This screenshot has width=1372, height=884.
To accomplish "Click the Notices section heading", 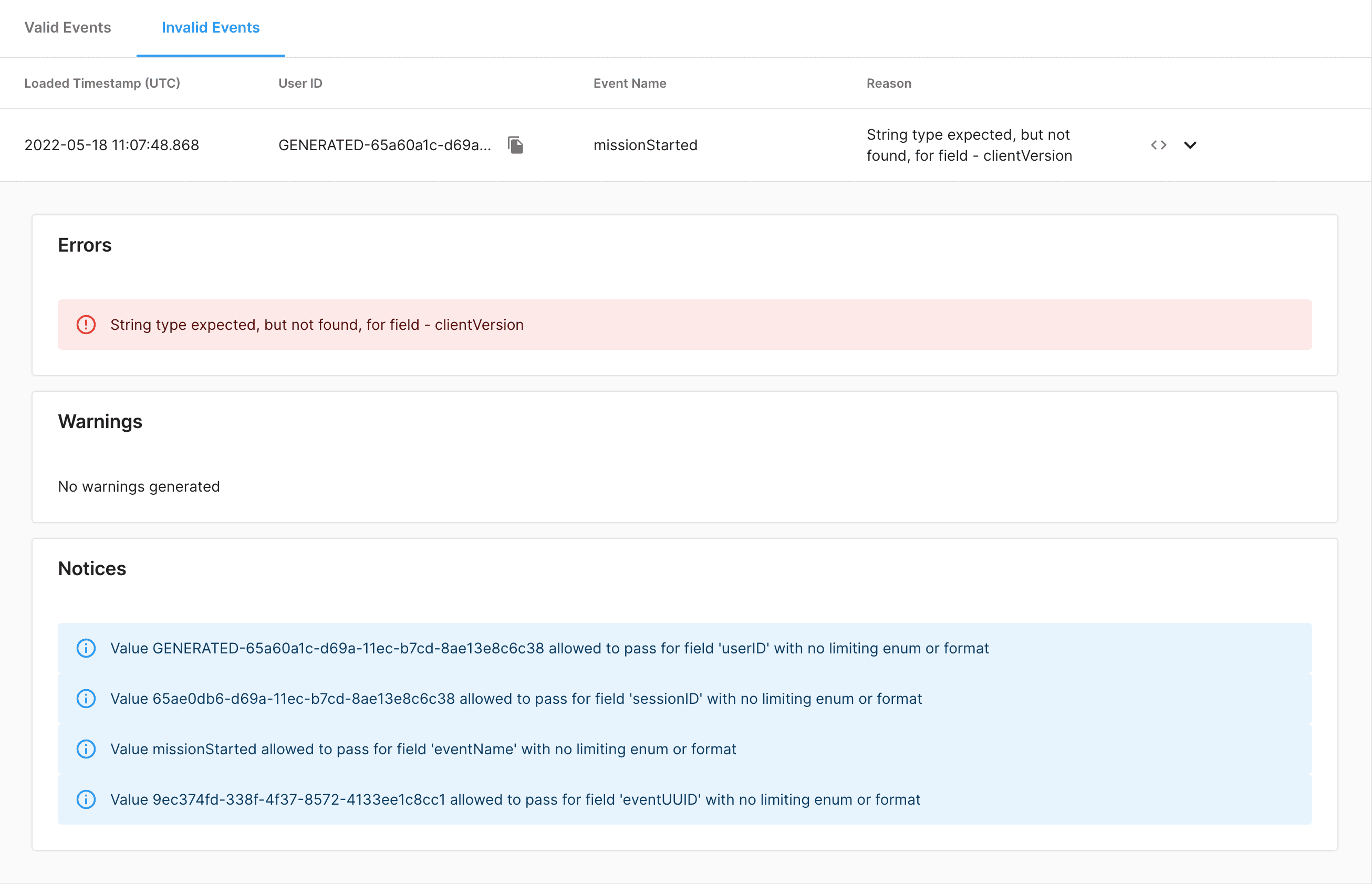I will pyautogui.click(x=92, y=569).
